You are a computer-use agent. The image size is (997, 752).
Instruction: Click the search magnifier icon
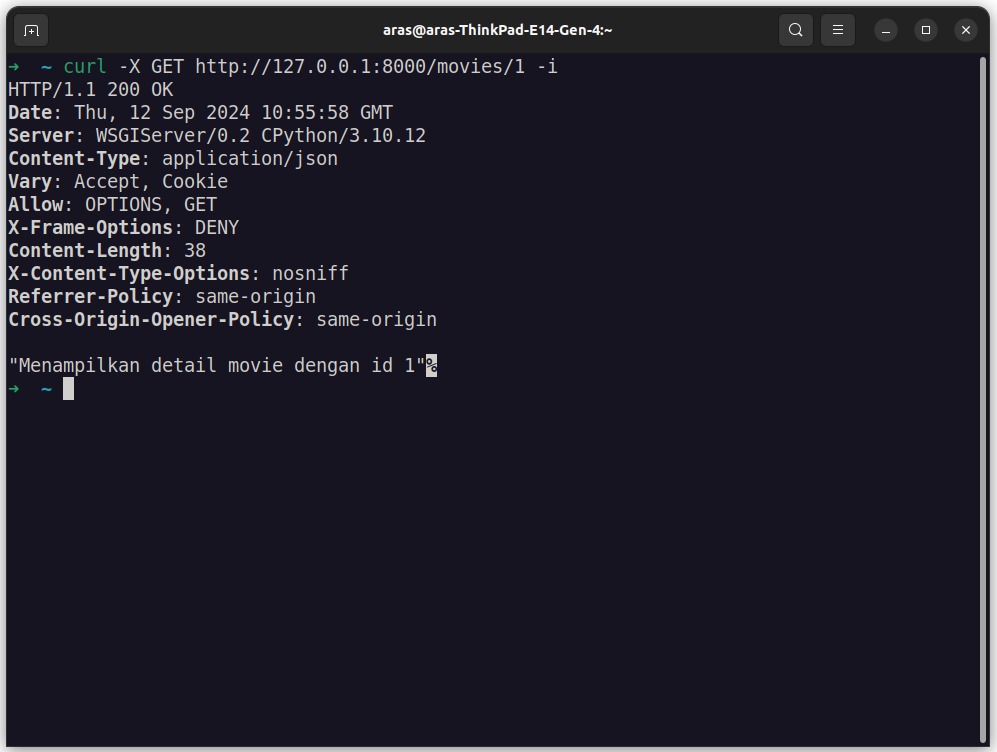coord(795,30)
